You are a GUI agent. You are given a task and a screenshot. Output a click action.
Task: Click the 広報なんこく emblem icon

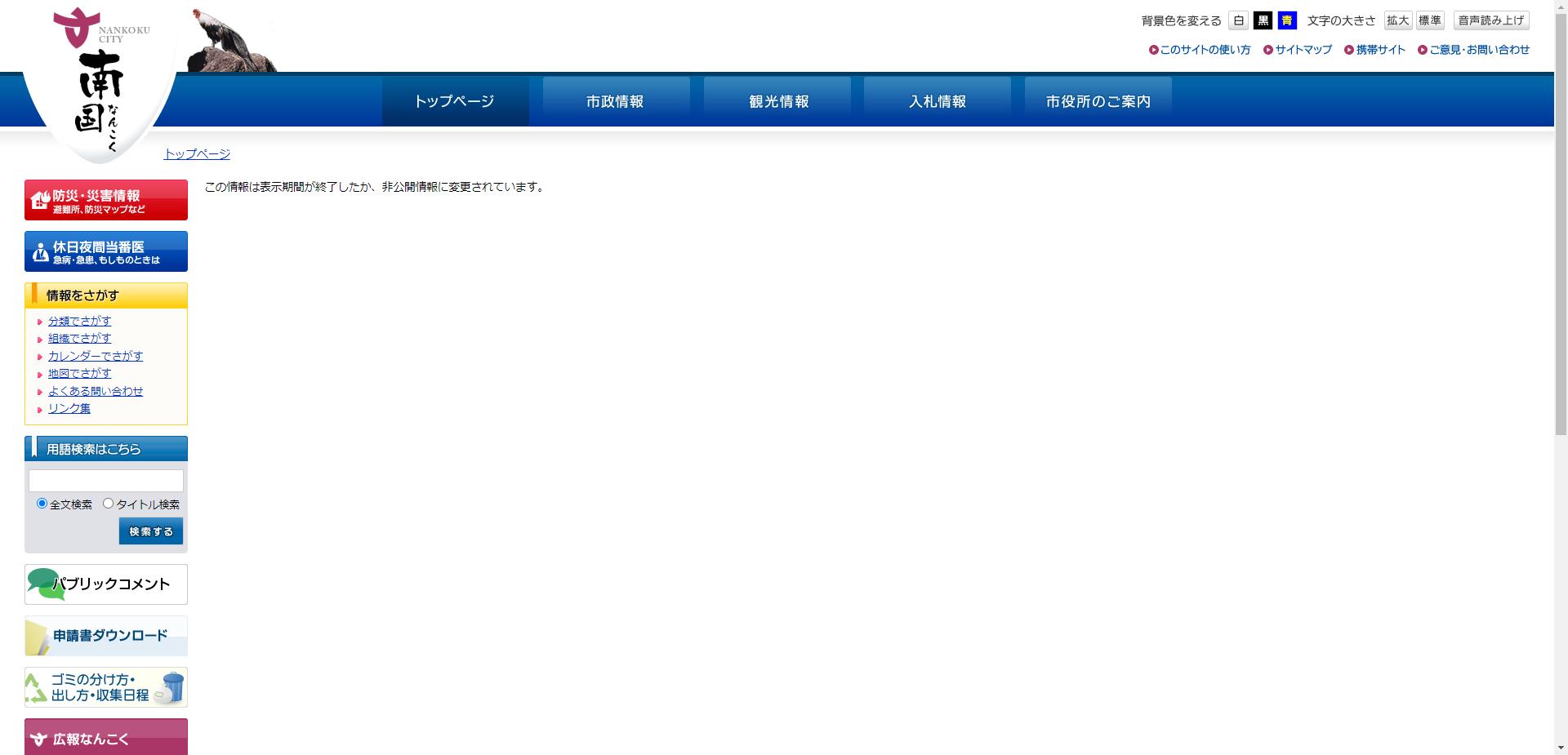click(37, 739)
